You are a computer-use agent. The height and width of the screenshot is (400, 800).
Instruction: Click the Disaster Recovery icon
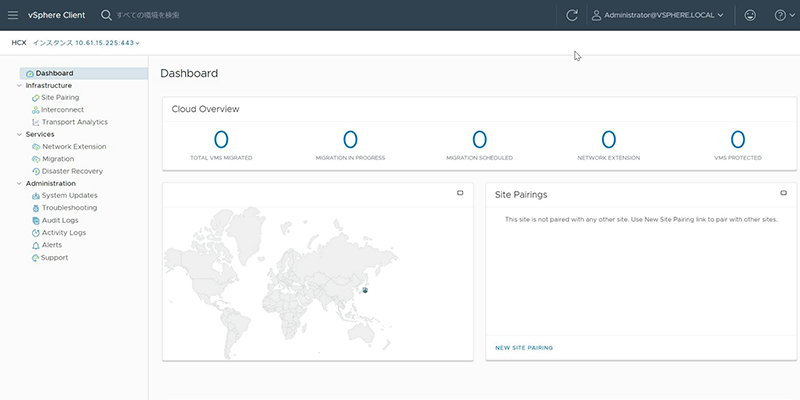36,171
